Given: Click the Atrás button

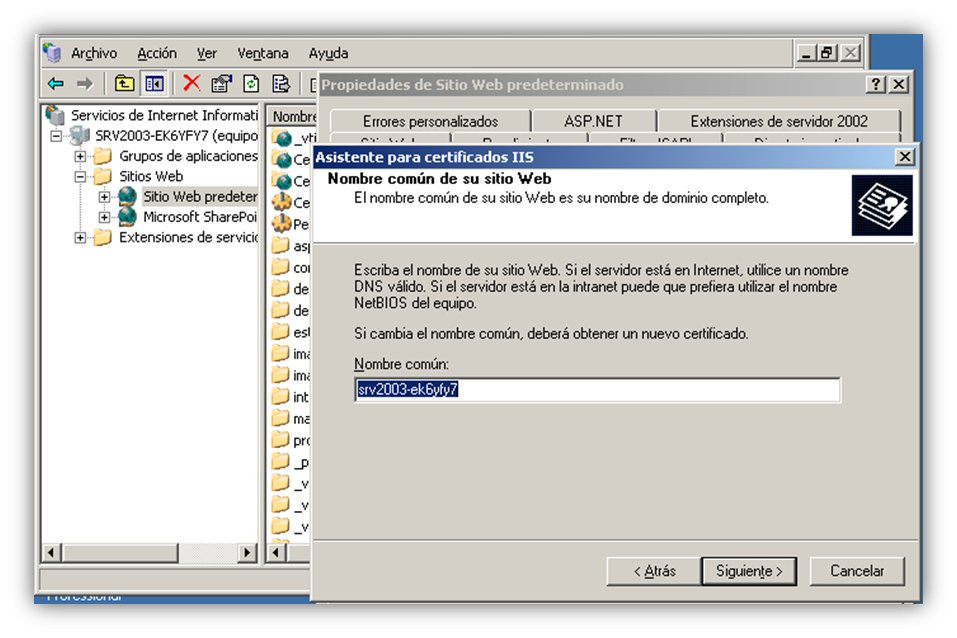Looking at the screenshot, I should click(654, 571).
